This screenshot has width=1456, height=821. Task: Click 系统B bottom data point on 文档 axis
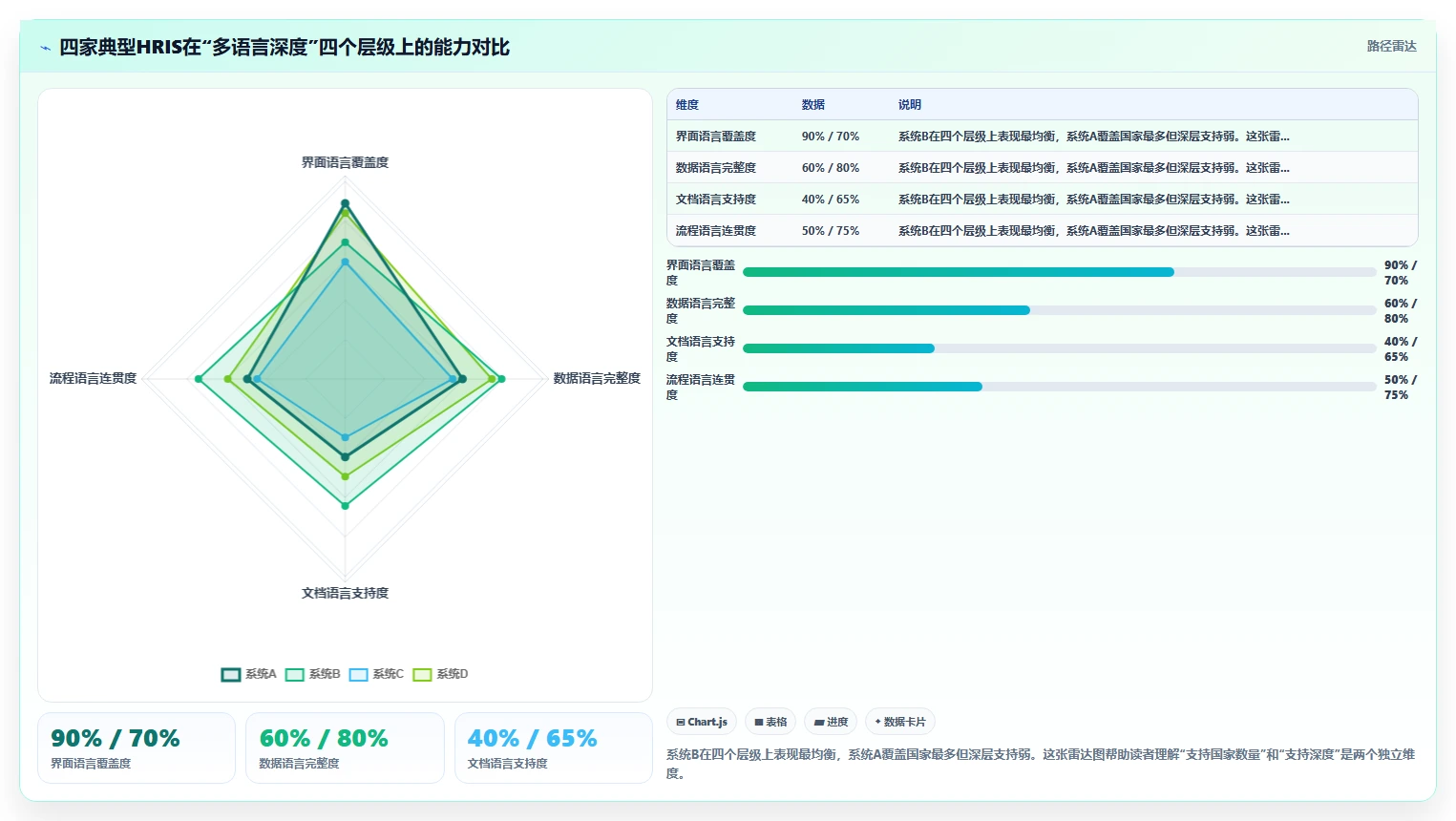point(345,505)
